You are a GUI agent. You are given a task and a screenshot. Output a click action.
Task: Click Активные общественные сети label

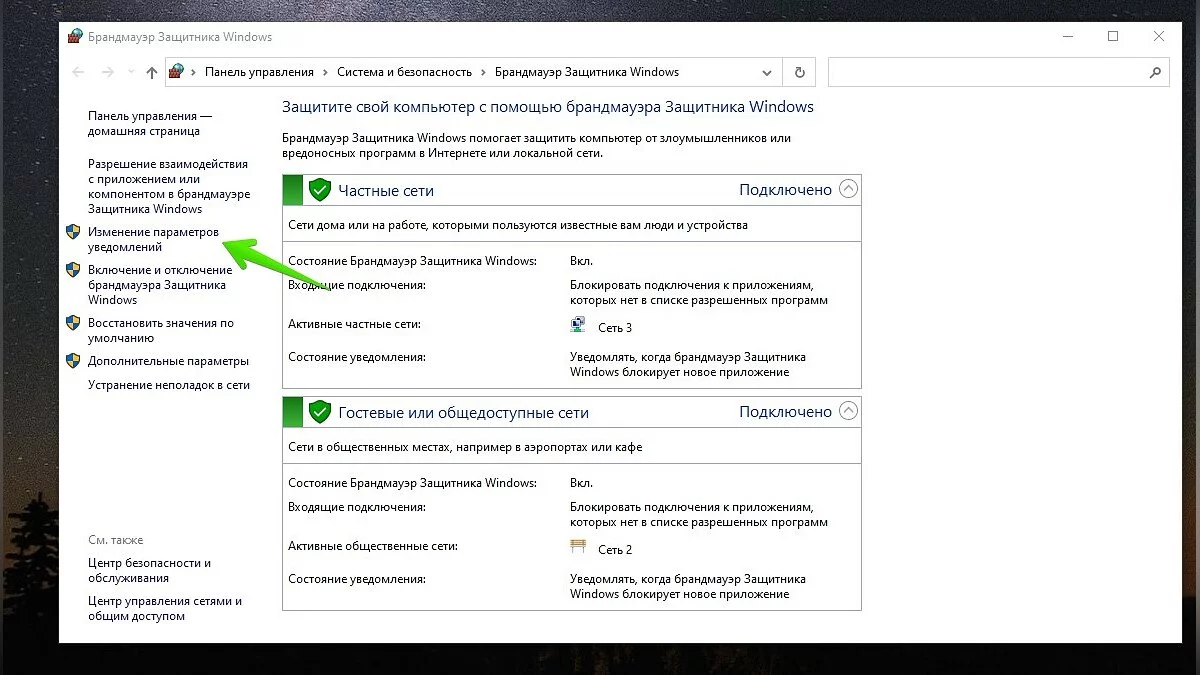coord(373,546)
